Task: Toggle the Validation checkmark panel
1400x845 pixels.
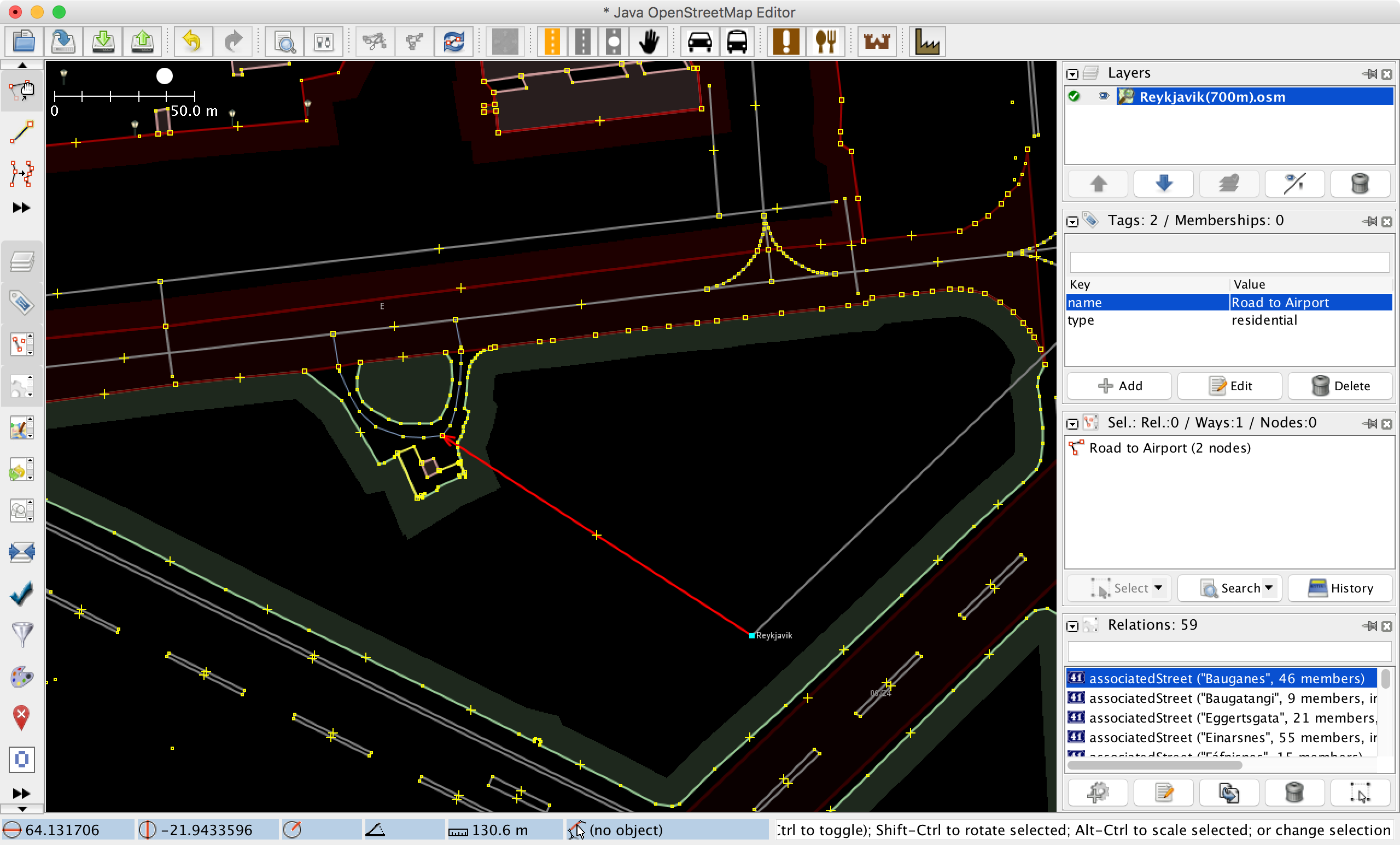Action: [21, 594]
